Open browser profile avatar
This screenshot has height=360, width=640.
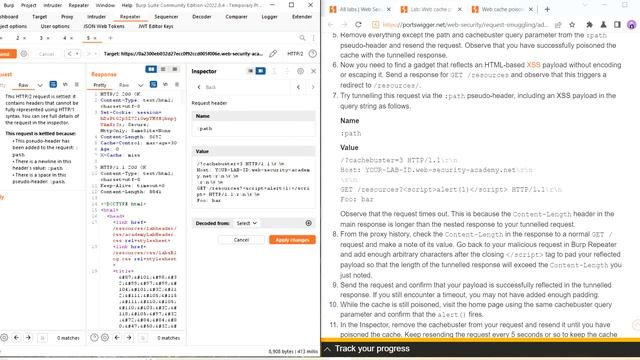tap(631, 24)
